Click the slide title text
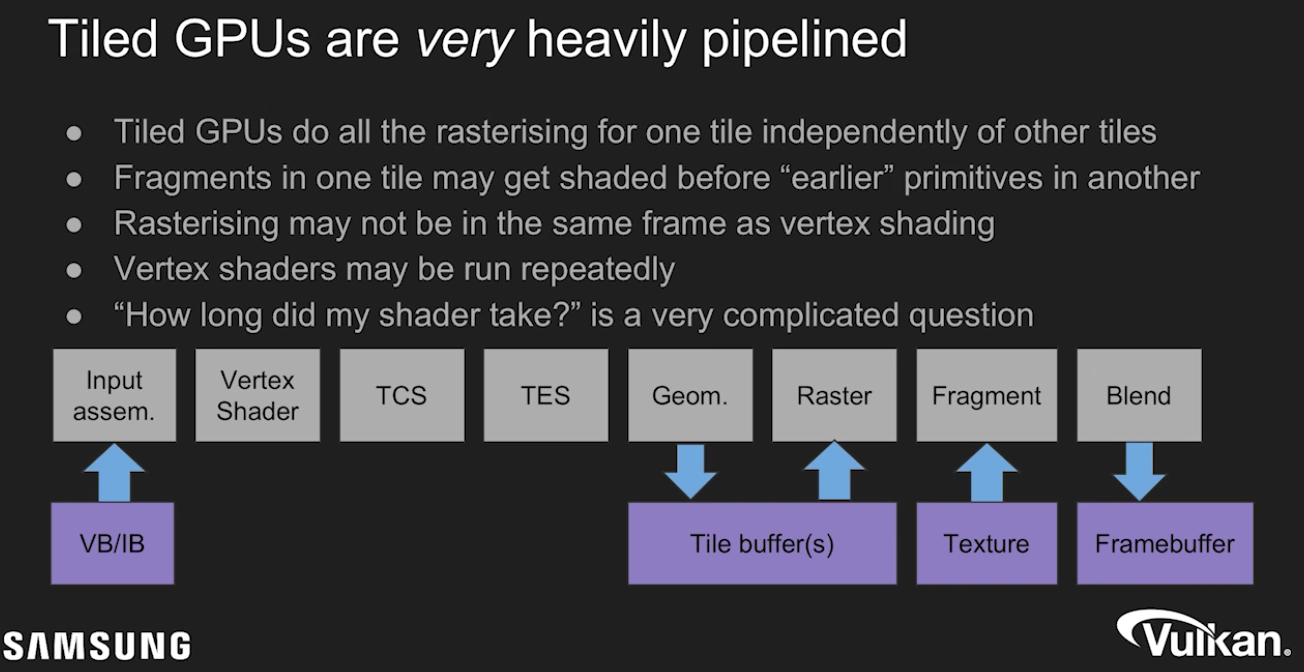Screen dimensions: 1304x672 pyautogui.click(x=477, y=40)
